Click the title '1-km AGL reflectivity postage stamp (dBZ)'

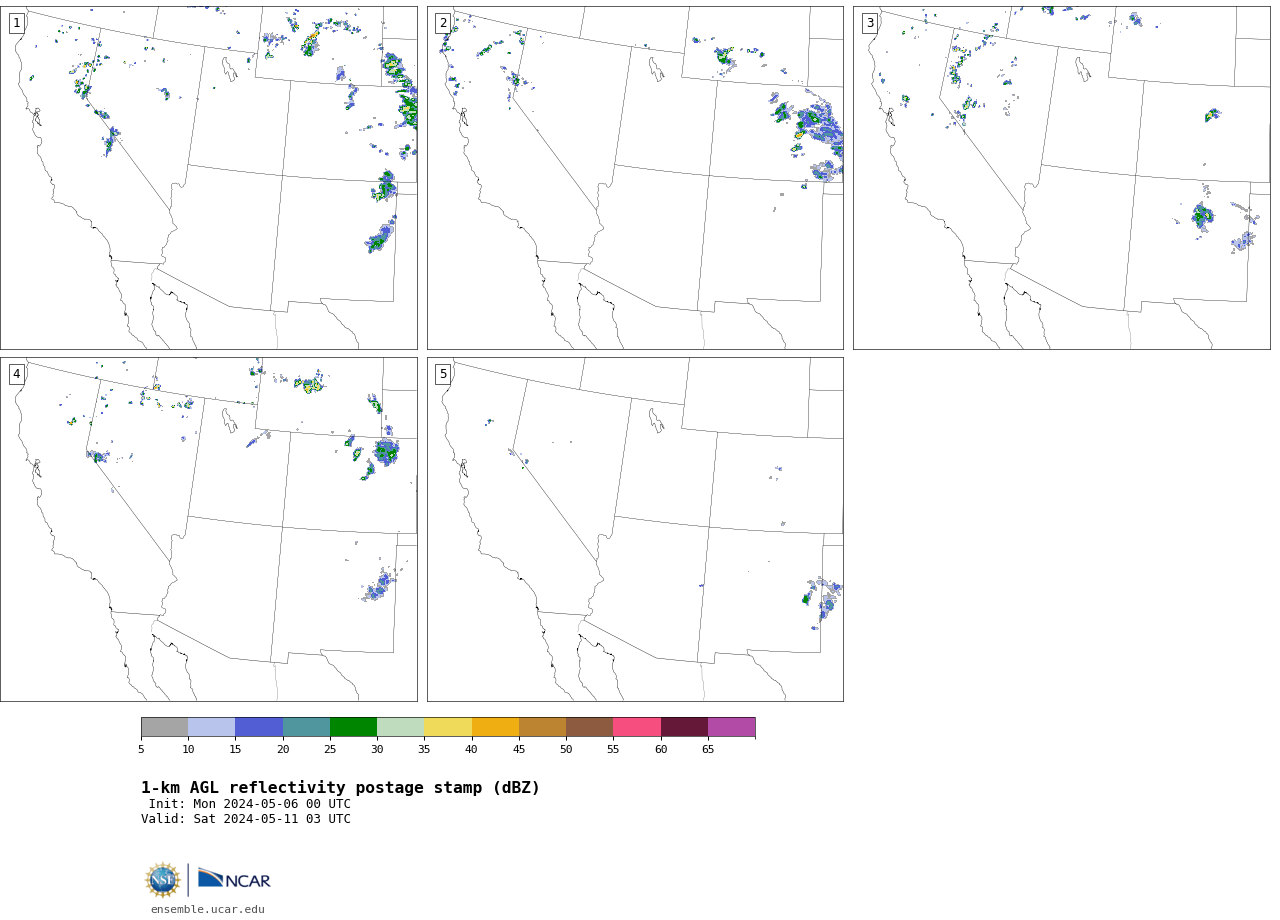tap(340, 788)
